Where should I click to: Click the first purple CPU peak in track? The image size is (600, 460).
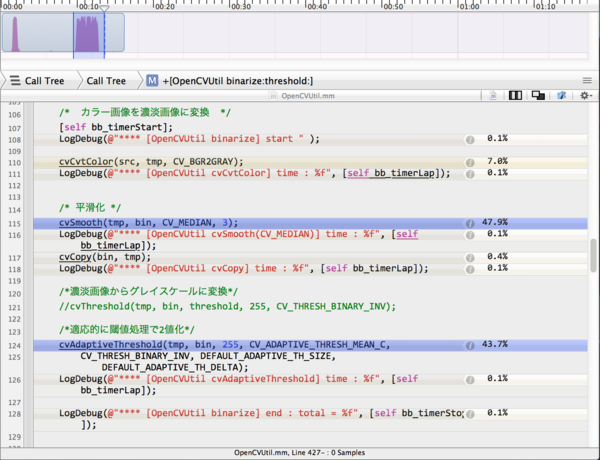click(x=15, y=34)
